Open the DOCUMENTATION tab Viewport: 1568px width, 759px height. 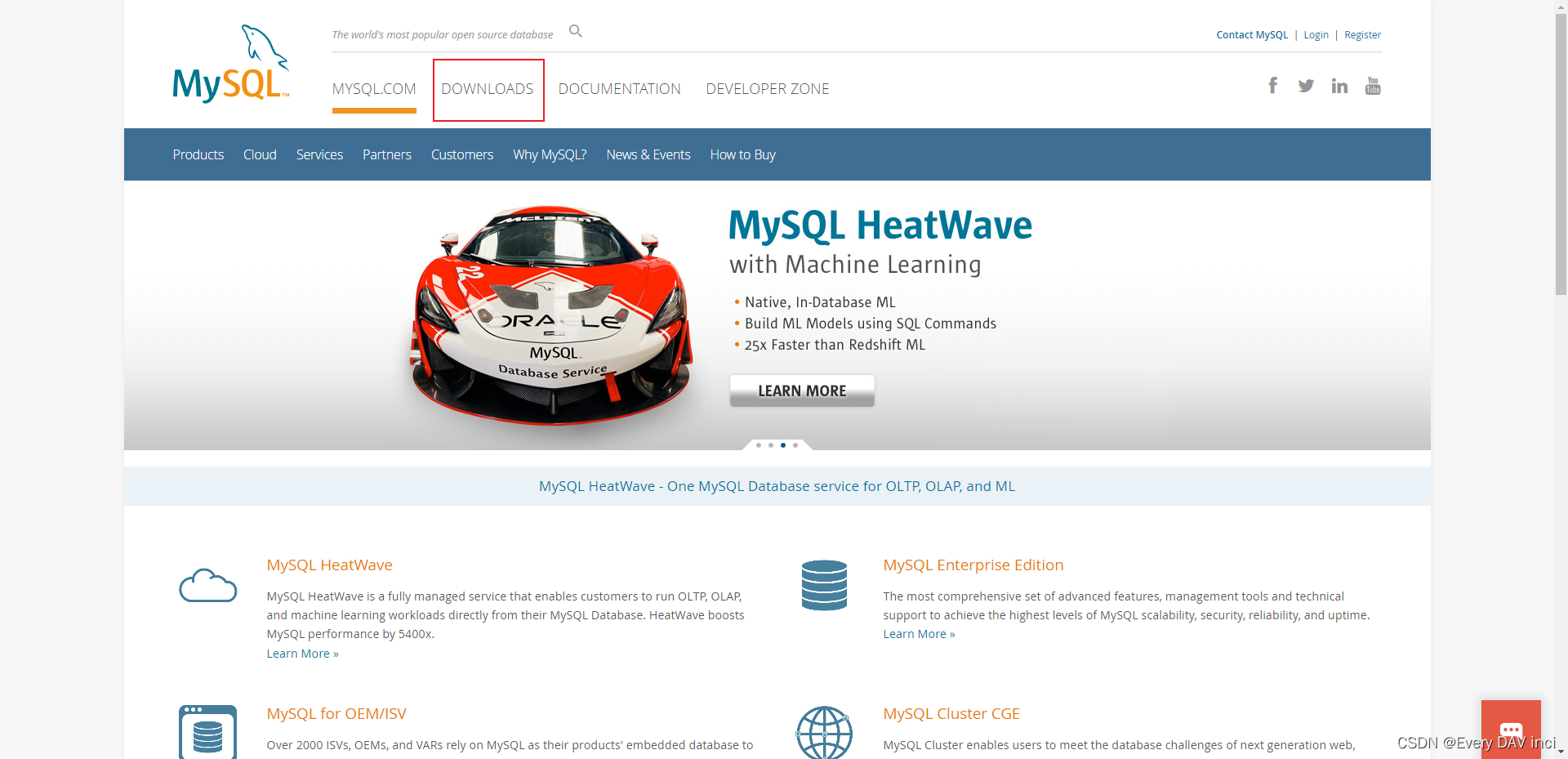point(620,89)
